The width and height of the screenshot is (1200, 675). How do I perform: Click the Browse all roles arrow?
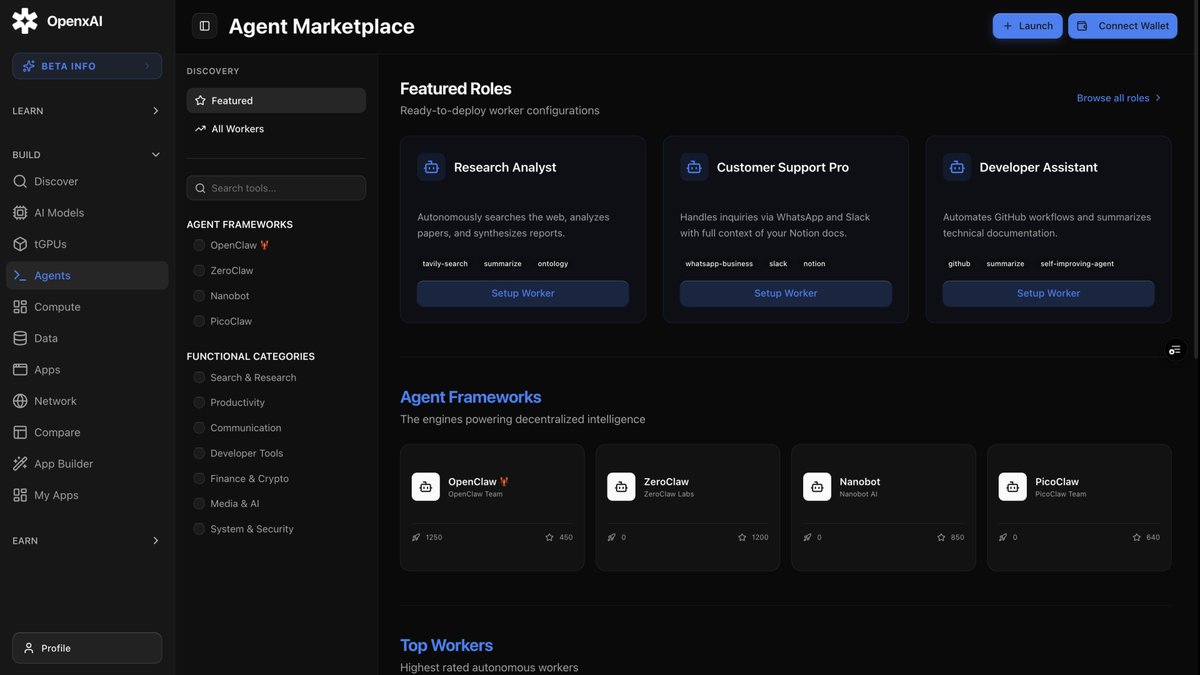(x=1158, y=98)
